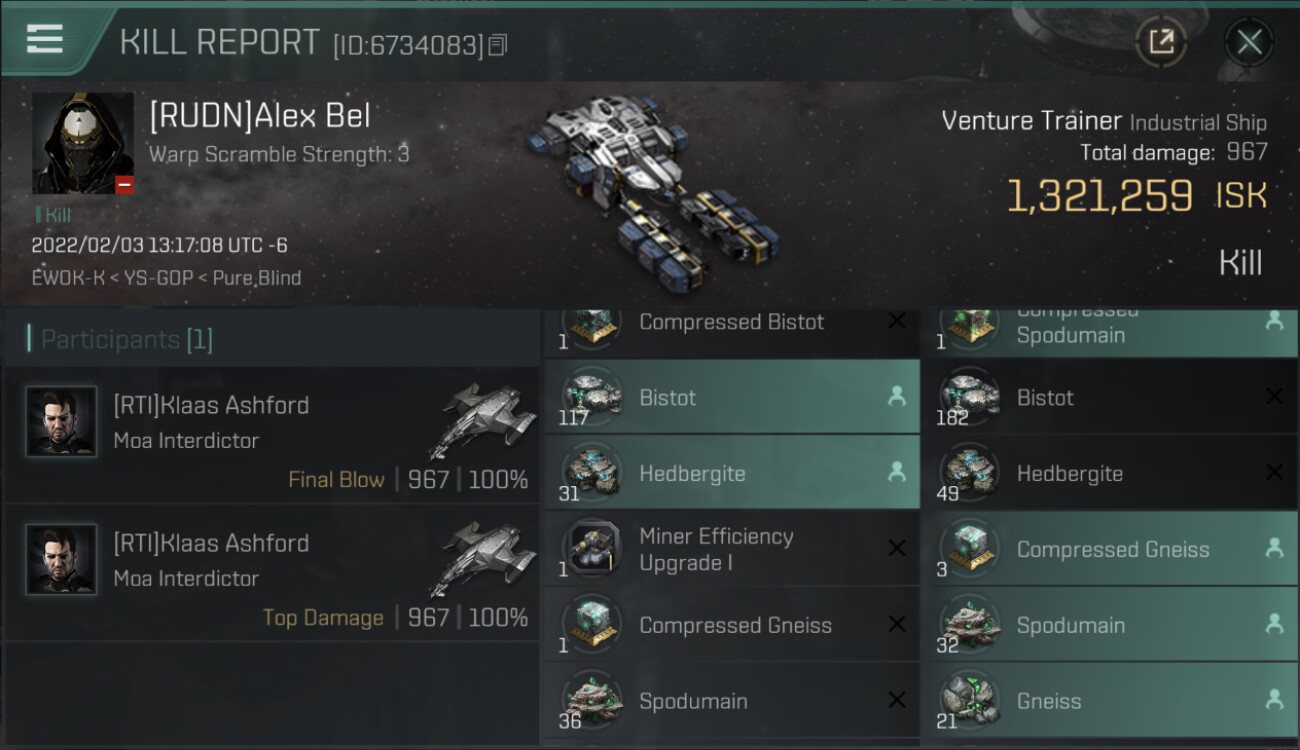Close the Kill Report window

coord(1249,42)
